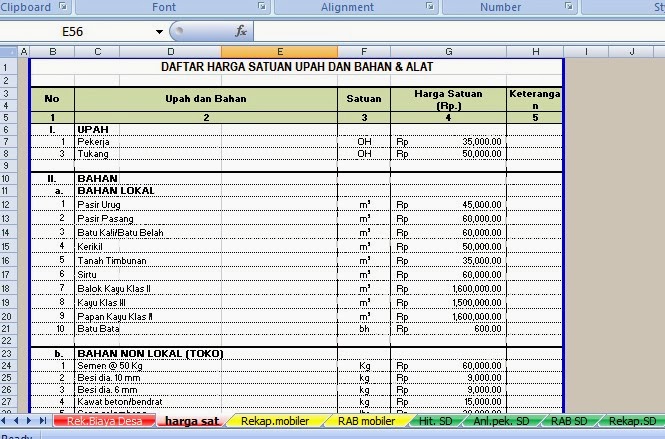The image size is (665, 439).
Task: Select row 12 header
Action: (6, 204)
